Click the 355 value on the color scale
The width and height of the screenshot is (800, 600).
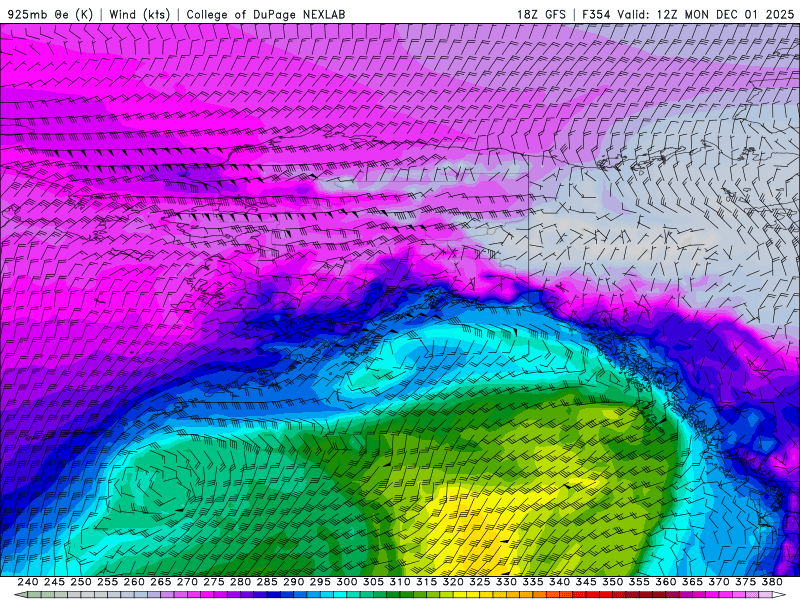(x=639, y=582)
